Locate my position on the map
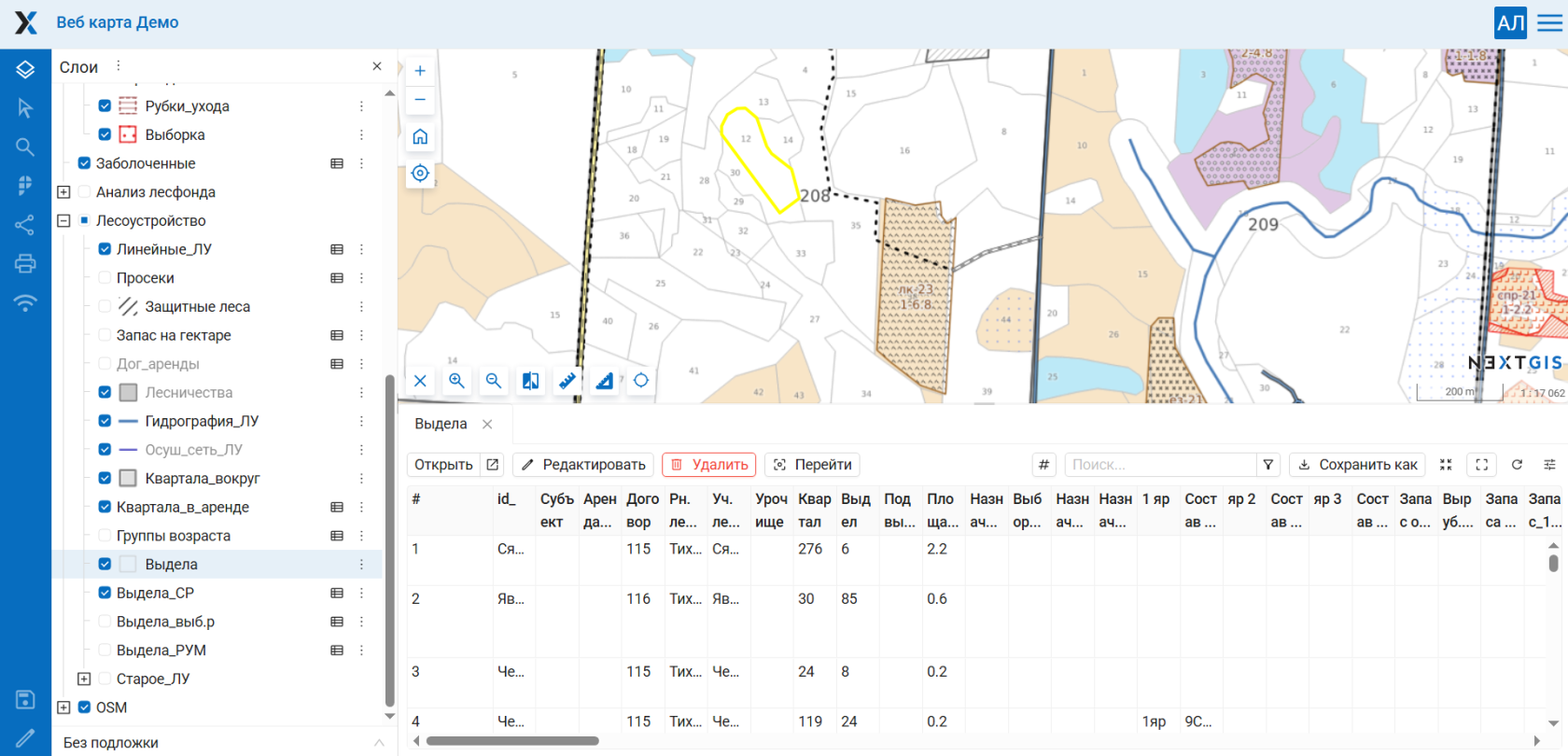This screenshot has width=1568, height=756. pos(420,174)
